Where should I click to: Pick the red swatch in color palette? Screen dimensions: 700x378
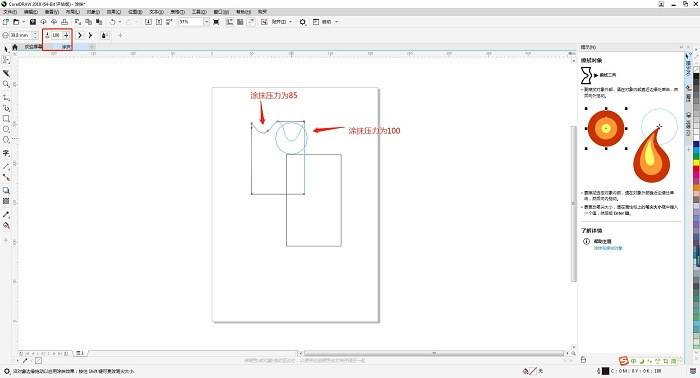click(x=696, y=170)
